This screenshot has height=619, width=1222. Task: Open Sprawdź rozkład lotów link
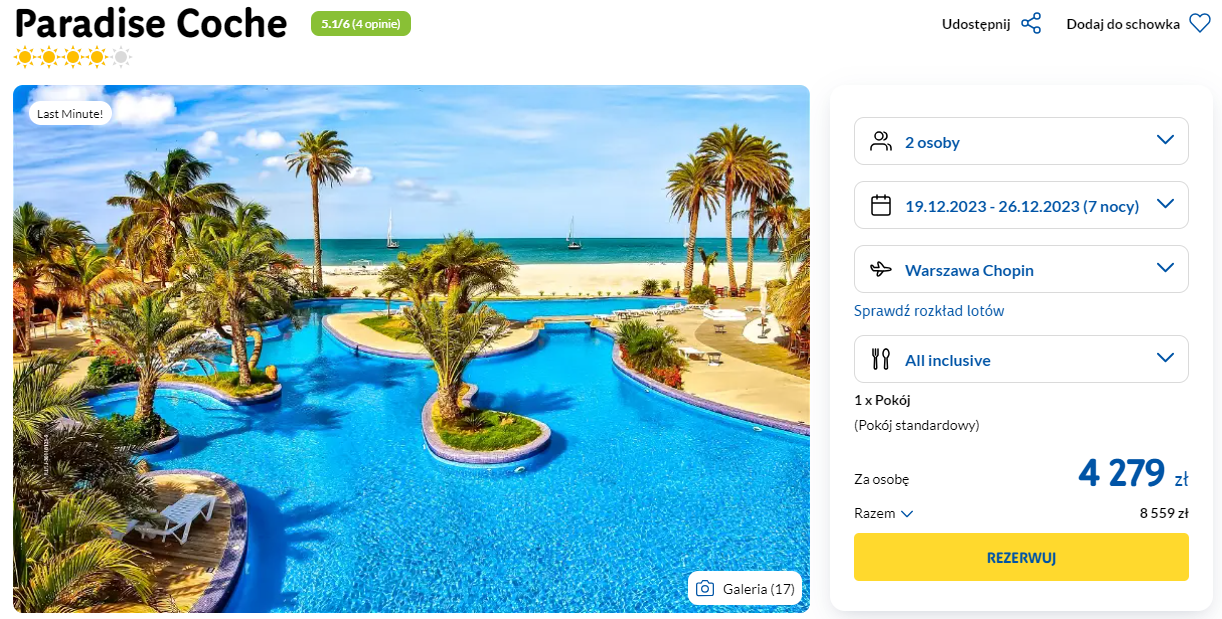point(929,311)
